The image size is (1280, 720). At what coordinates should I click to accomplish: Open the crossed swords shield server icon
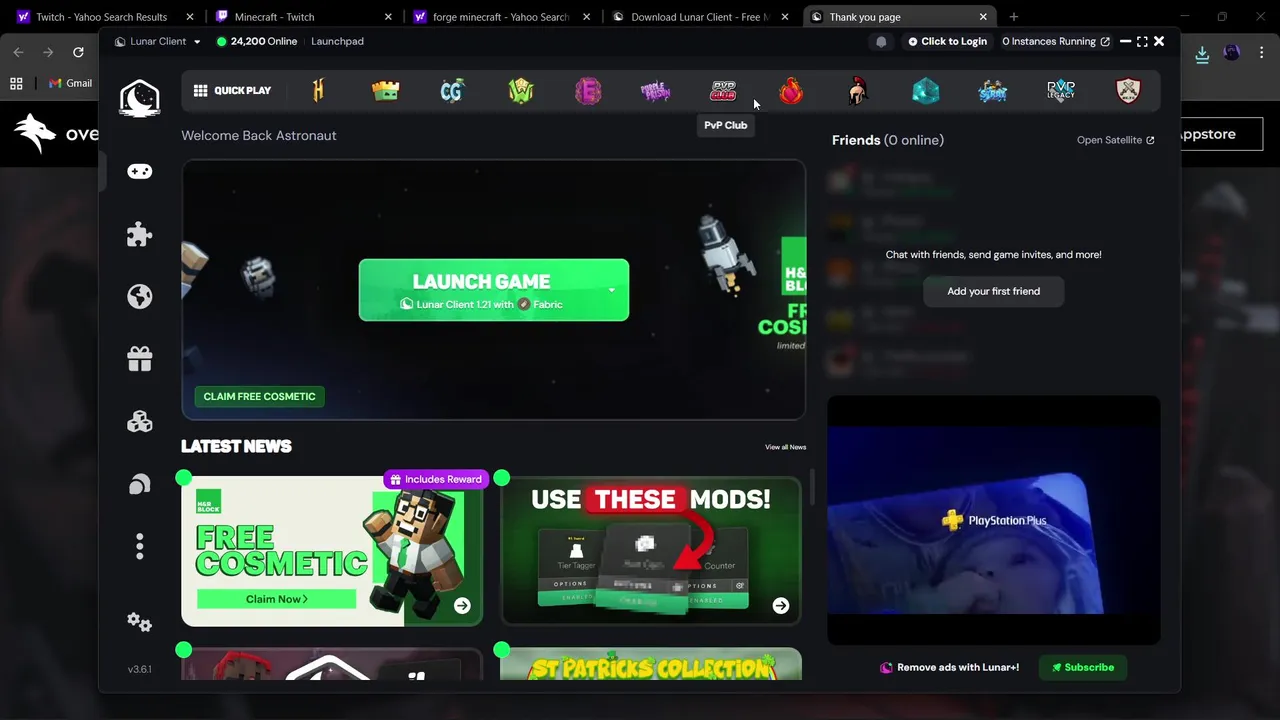tap(1128, 91)
